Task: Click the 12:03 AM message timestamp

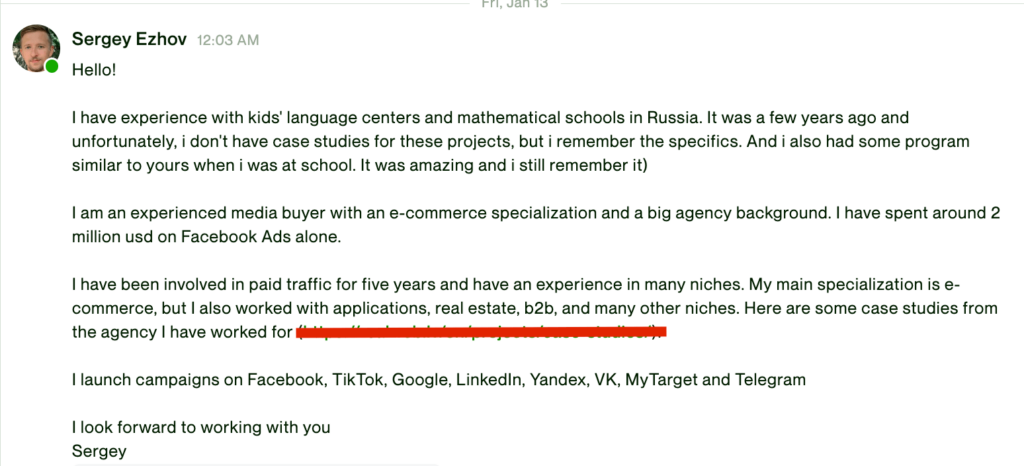Action: (228, 40)
